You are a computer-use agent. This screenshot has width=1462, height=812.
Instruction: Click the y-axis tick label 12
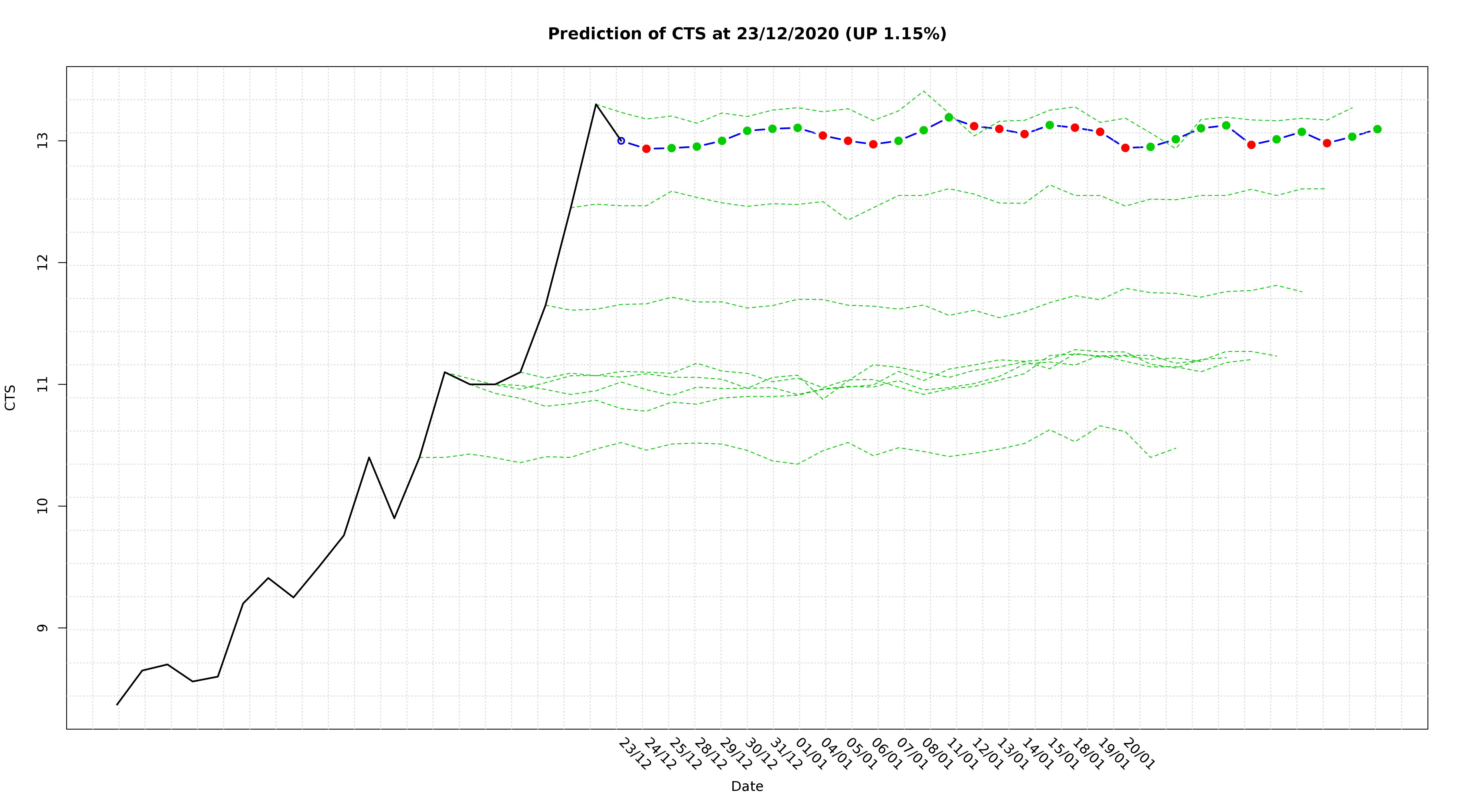tap(43, 263)
